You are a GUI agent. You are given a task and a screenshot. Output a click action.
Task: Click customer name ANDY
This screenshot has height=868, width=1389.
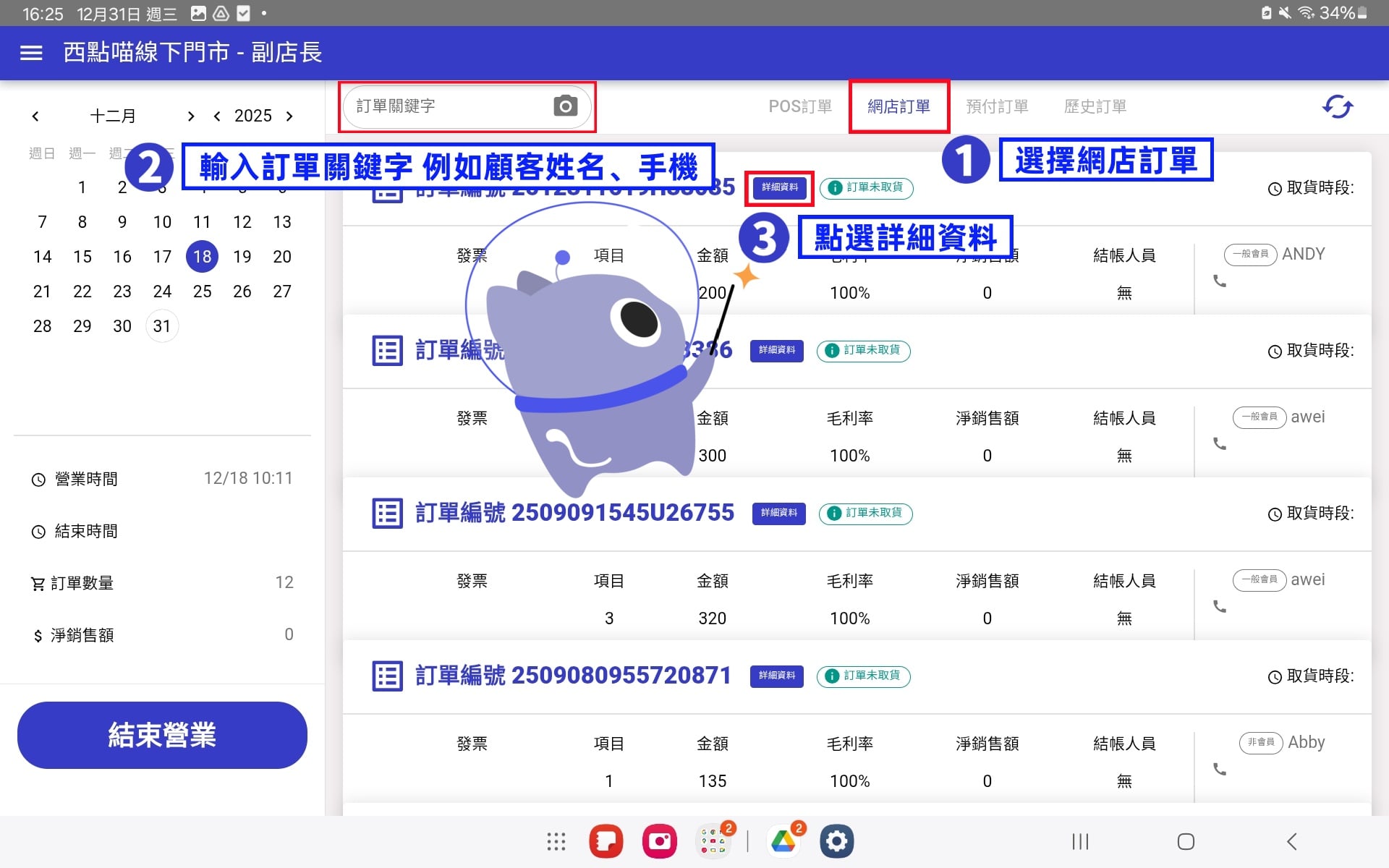click(1304, 254)
